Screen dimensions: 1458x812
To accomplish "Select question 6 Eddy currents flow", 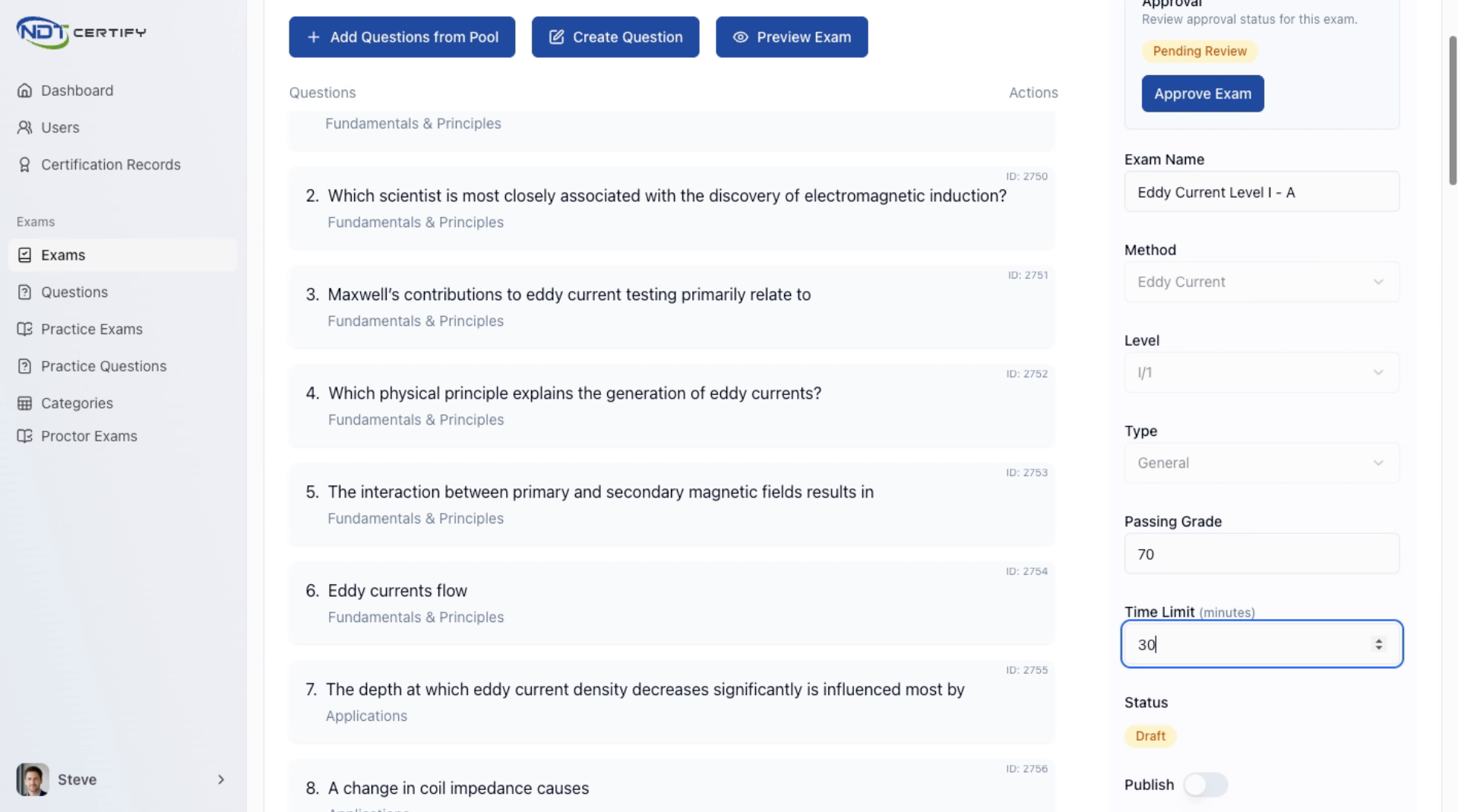I will tap(672, 603).
